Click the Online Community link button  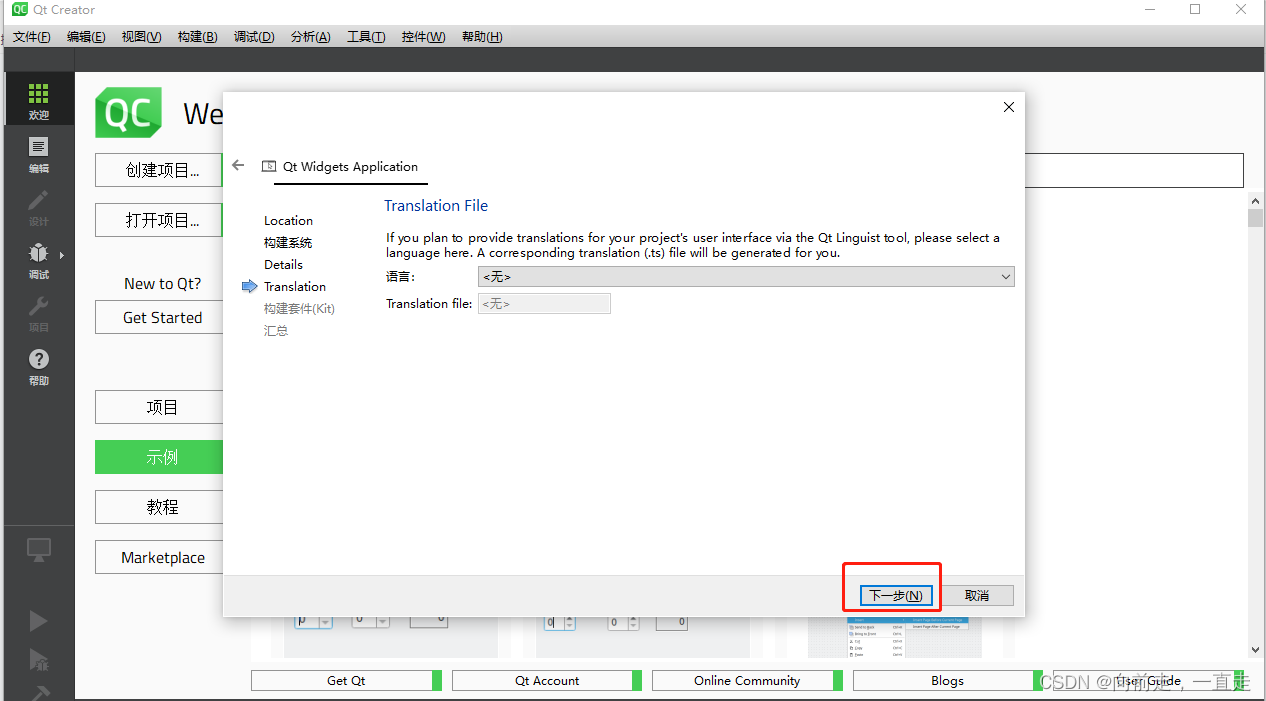(x=747, y=680)
